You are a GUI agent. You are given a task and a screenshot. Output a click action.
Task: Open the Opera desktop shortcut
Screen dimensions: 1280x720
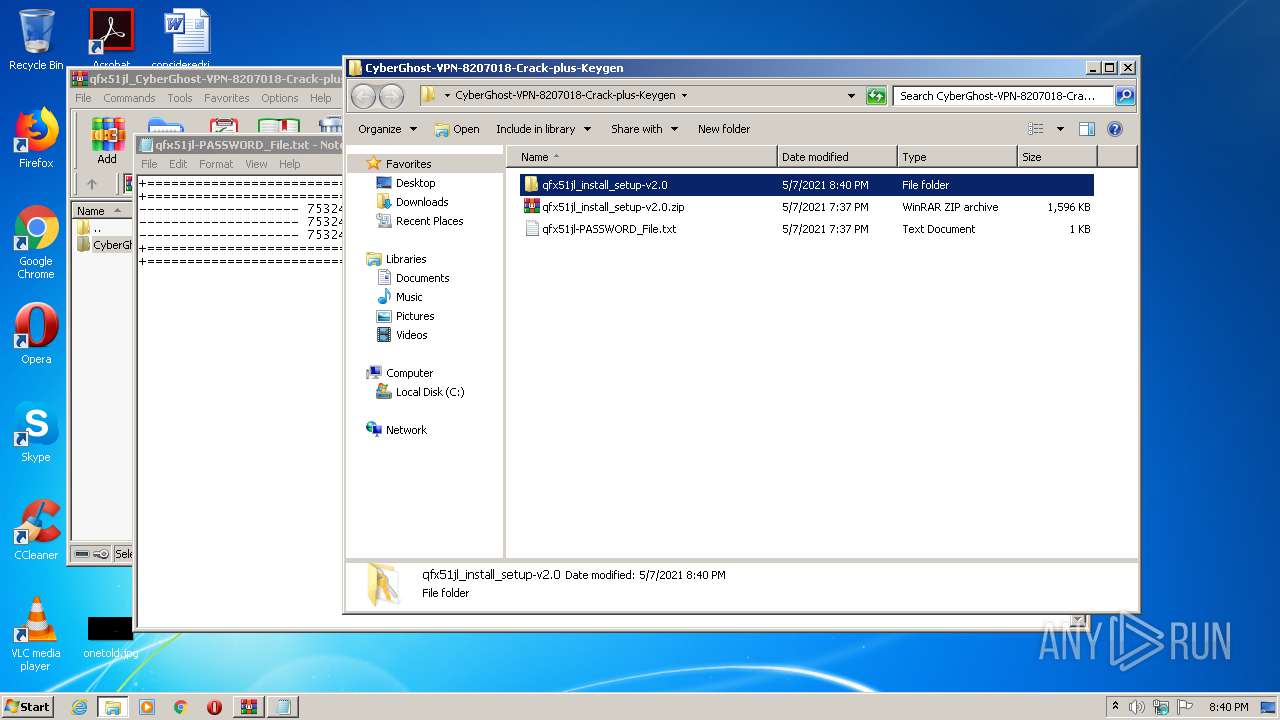(36, 334)
